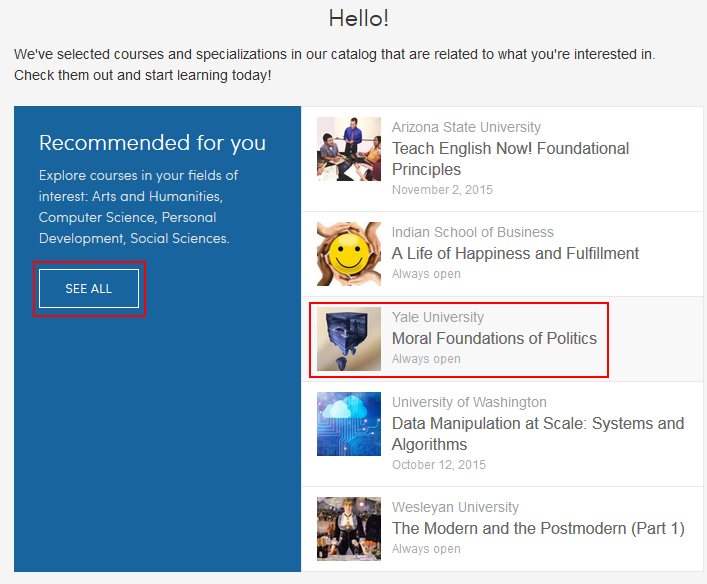The width and height of the screenshot is (707, 584).
Task: Click University of Washington label
Action: pos(469,402)
